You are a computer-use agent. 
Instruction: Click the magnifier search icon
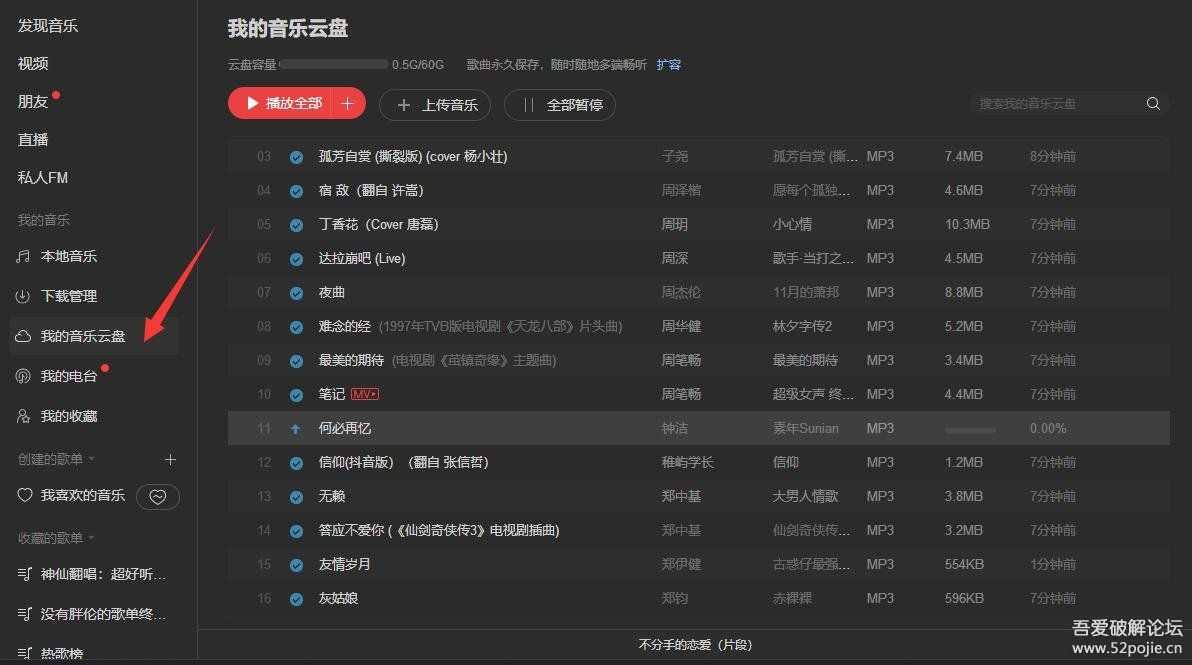(x=1153, y=103)
